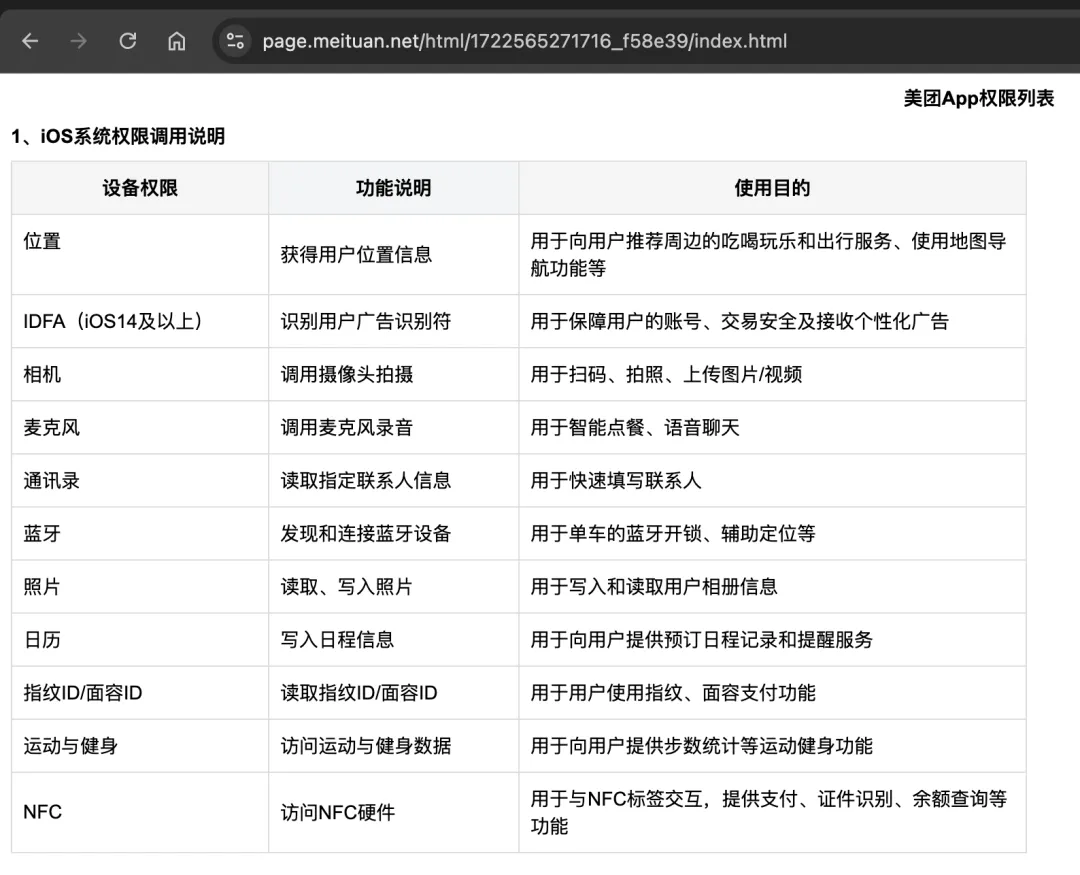Viewport: 1080px width, 875px height.
Task: Select the 访问运动与健身数据 cell
Action: (x=393, y=745)
